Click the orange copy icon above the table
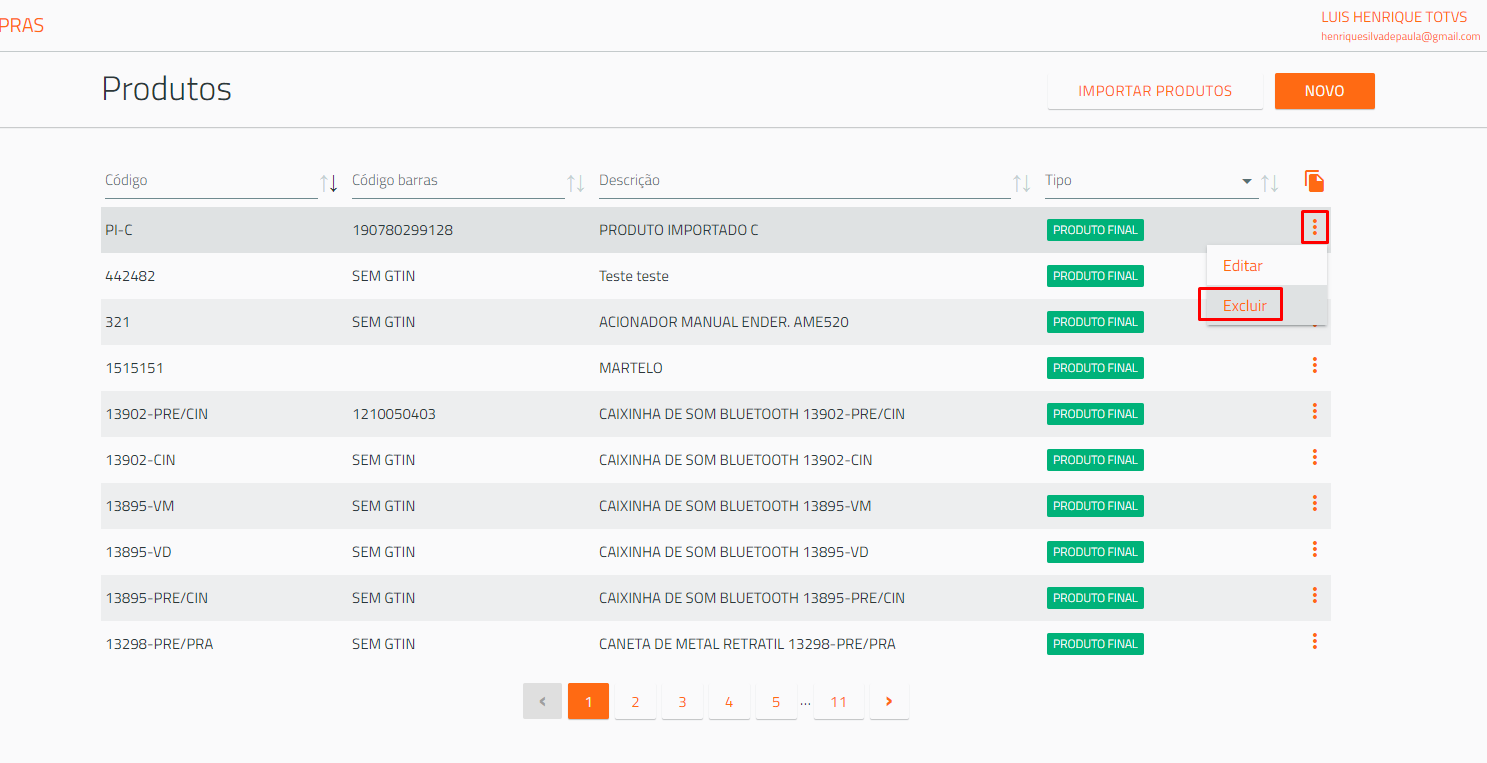 coord(1314,181)
